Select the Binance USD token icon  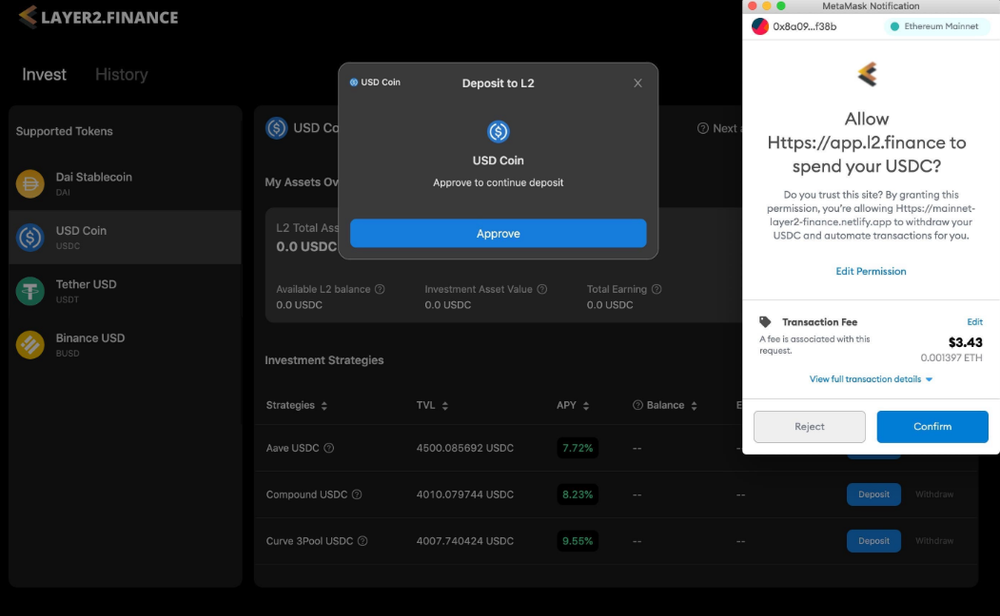(x=30, y=344)
